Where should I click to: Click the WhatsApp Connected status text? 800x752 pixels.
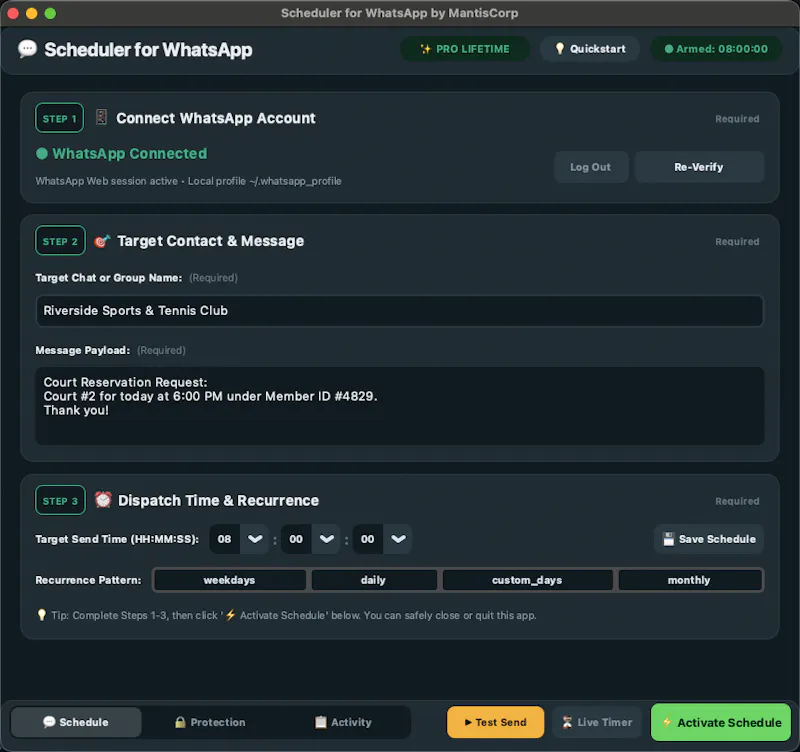click(130, 154)
